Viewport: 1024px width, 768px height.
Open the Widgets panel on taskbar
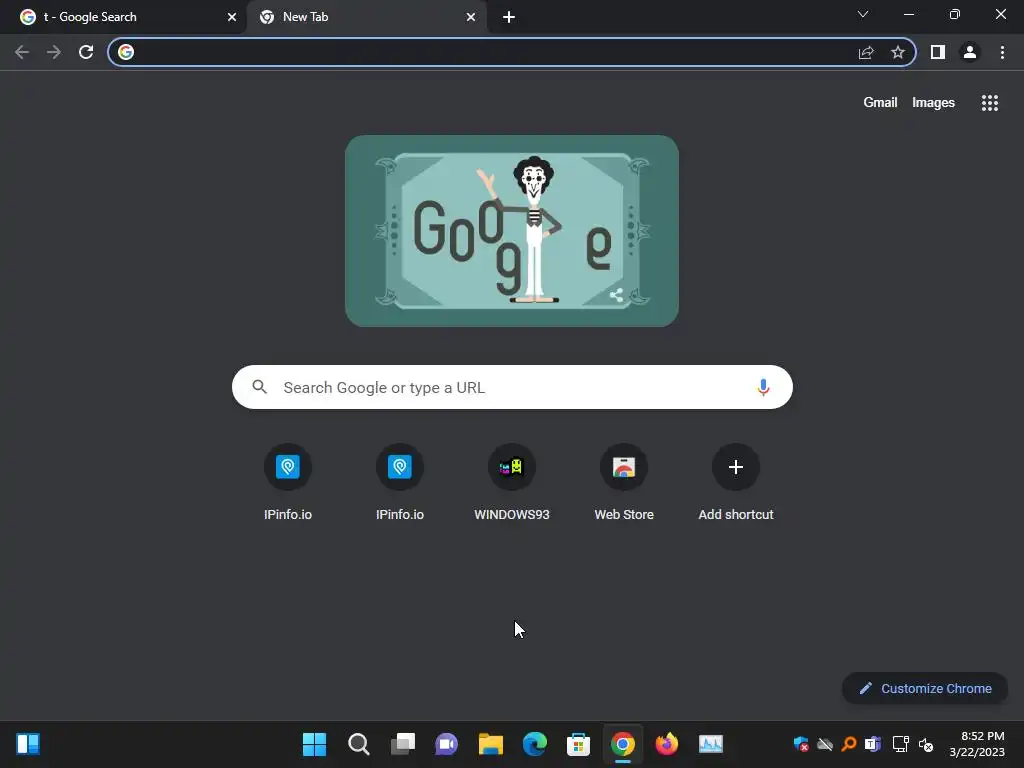point(28,744)
